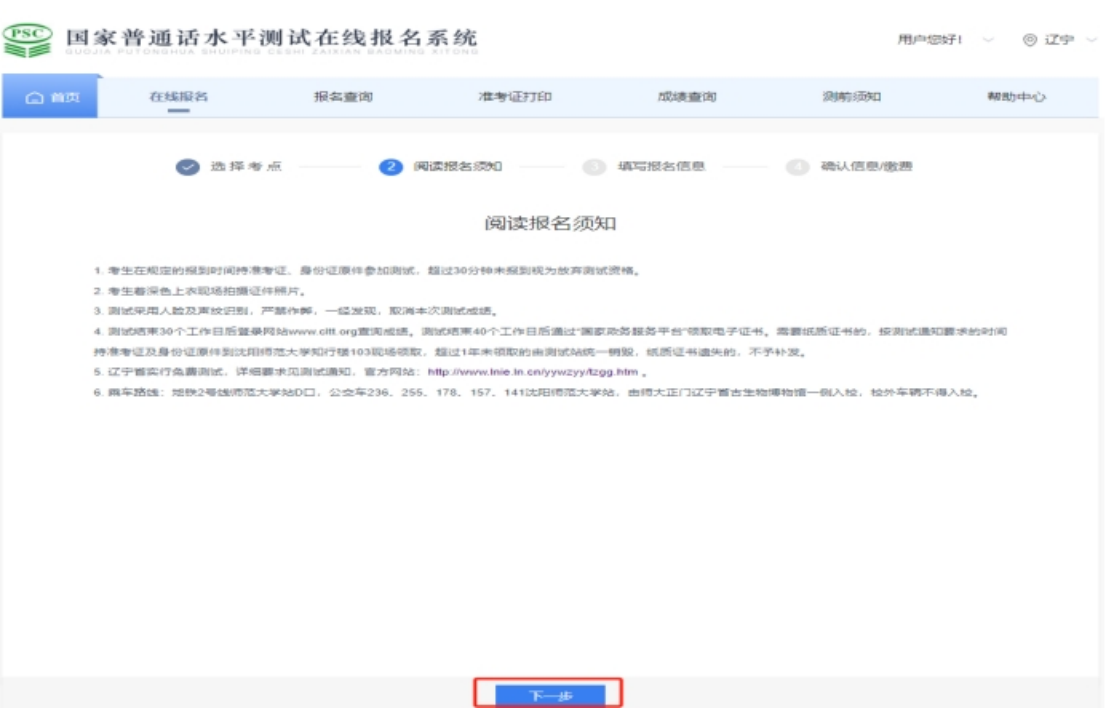Viewport: 1106px width, 708px height.
Task: Click the PSC logo icon
Action: click(x=29, y=39)
